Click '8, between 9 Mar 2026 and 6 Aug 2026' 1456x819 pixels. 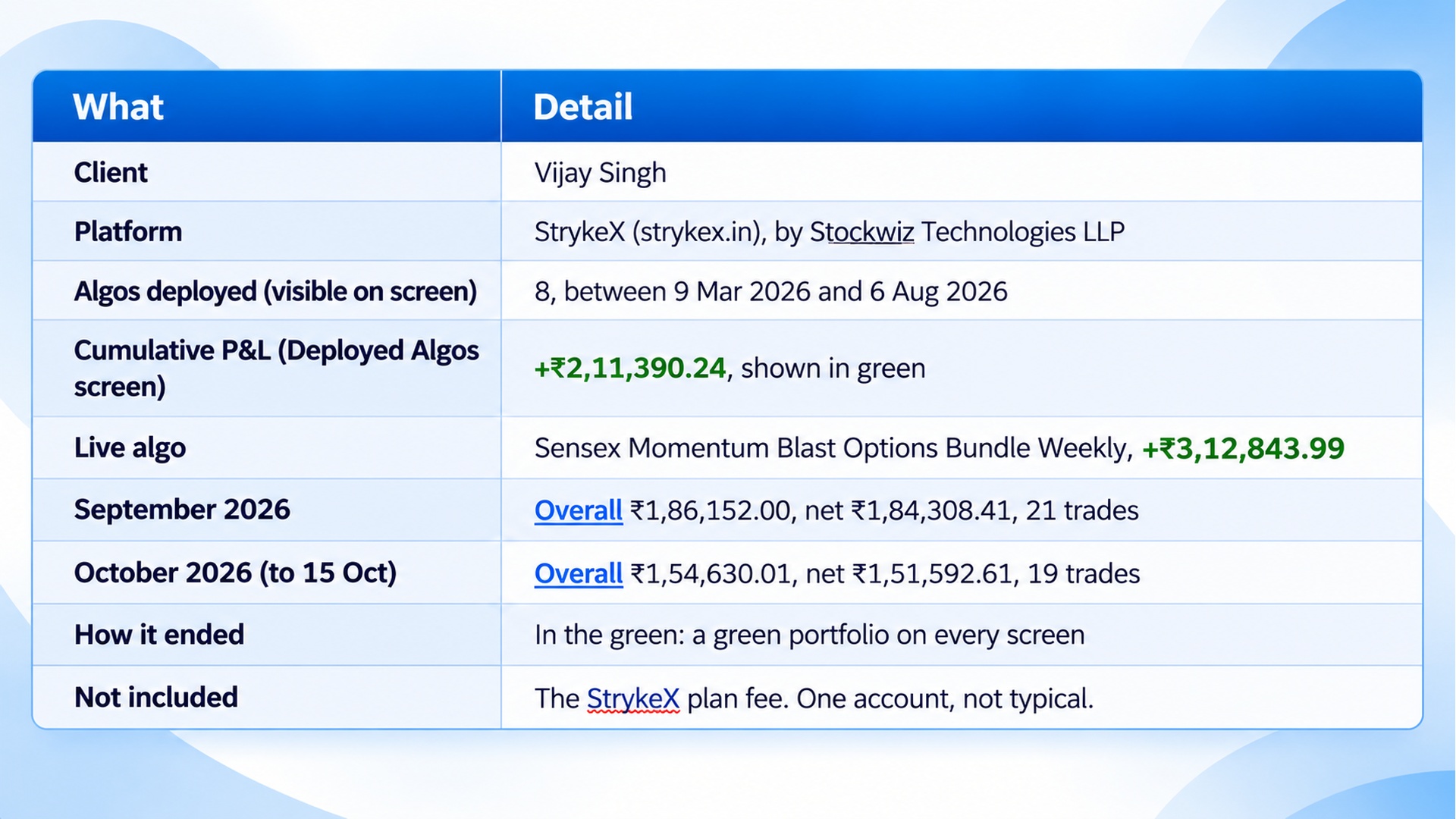(770, 291)
